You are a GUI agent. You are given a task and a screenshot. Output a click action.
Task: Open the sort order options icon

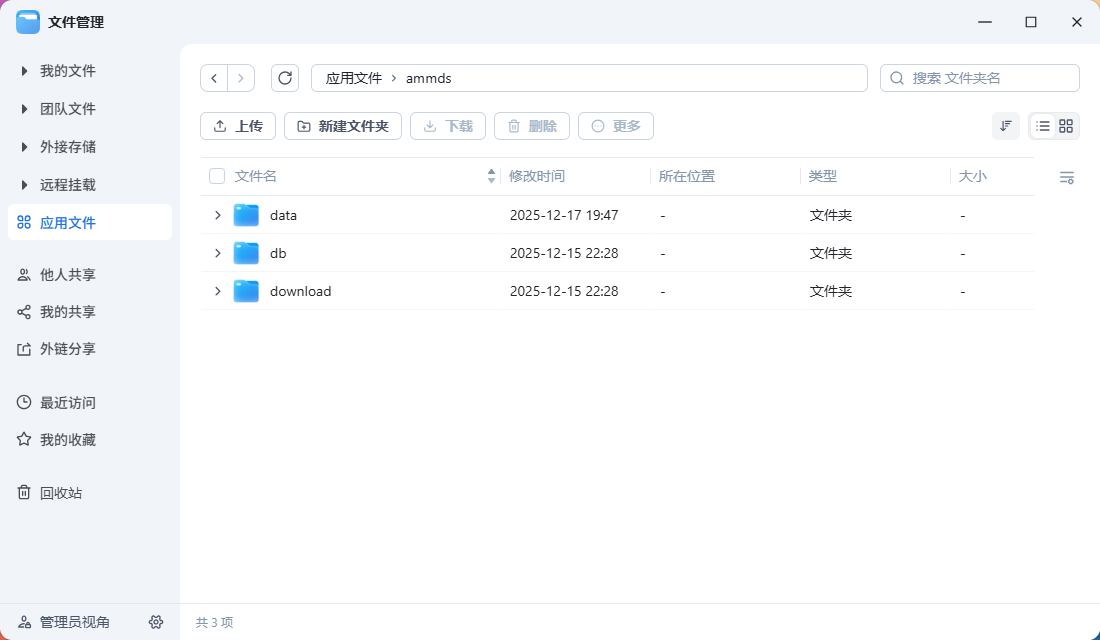point(1005,125)
